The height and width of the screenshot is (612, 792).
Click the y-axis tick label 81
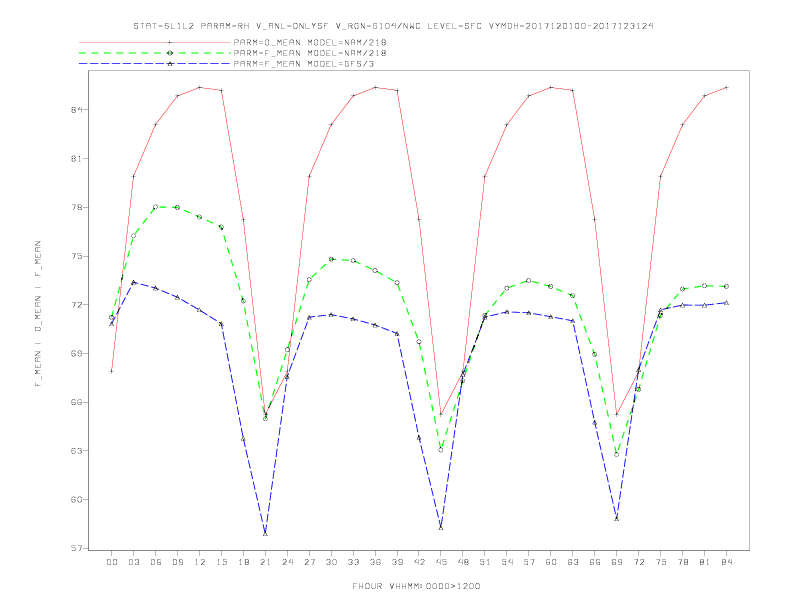[77, 159]
